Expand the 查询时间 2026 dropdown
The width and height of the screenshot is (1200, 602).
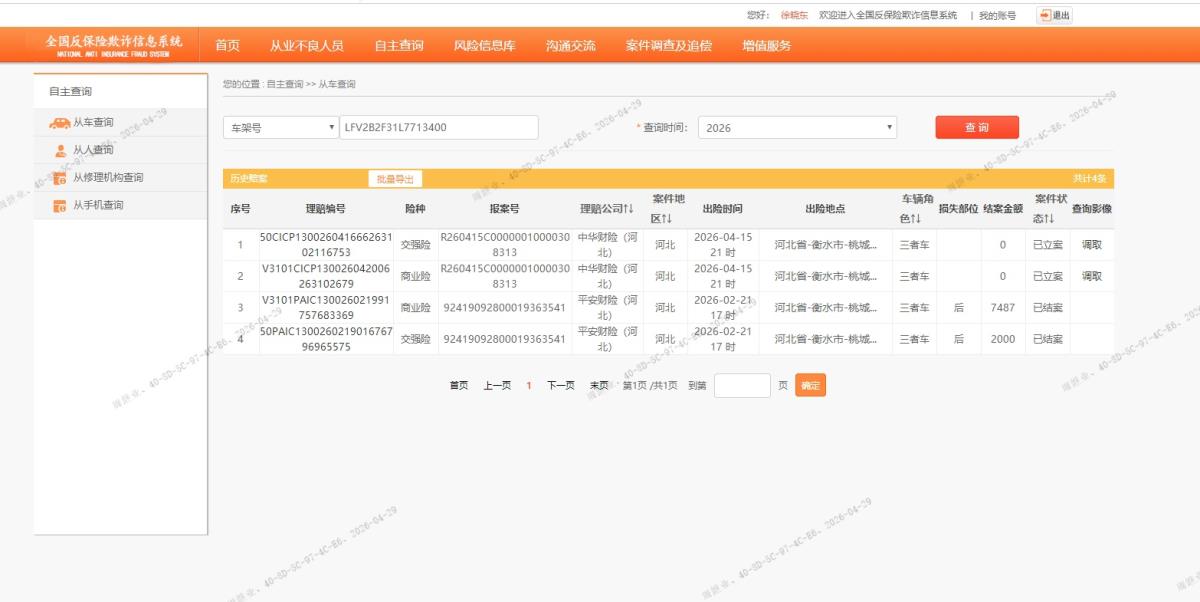(797, 128)
